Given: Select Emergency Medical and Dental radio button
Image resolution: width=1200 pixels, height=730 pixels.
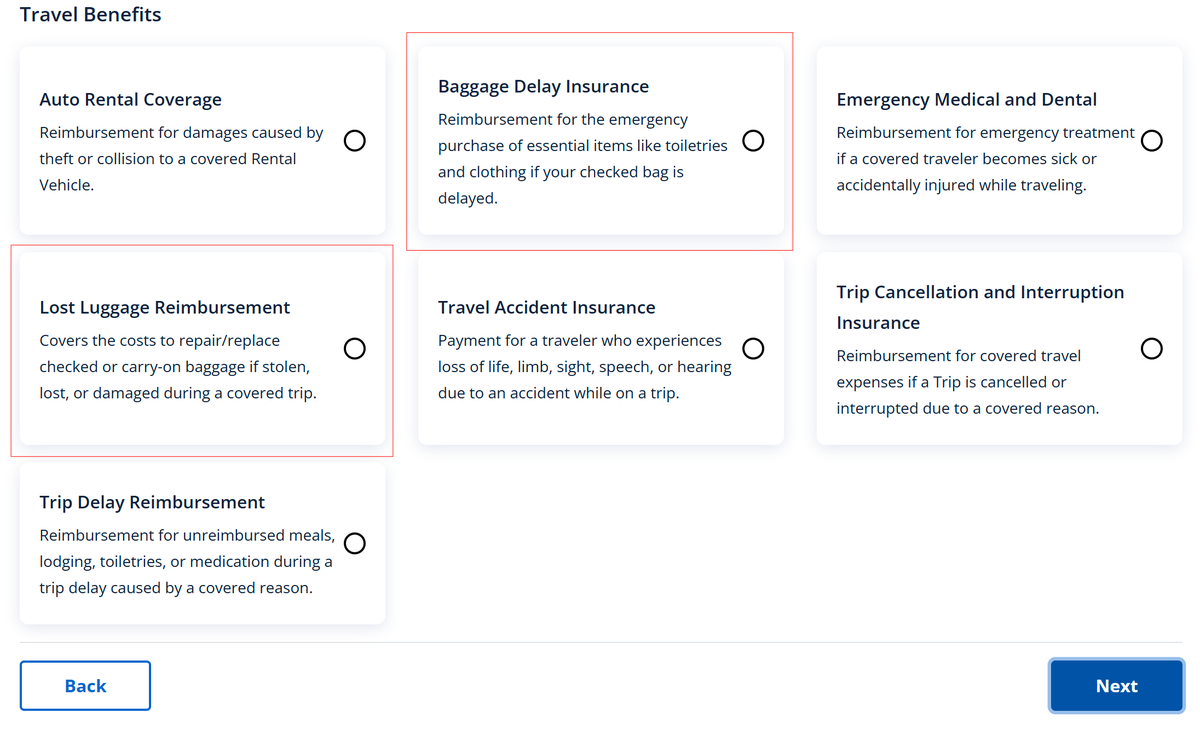Looking at the screenshot, I should (1152, 140).
